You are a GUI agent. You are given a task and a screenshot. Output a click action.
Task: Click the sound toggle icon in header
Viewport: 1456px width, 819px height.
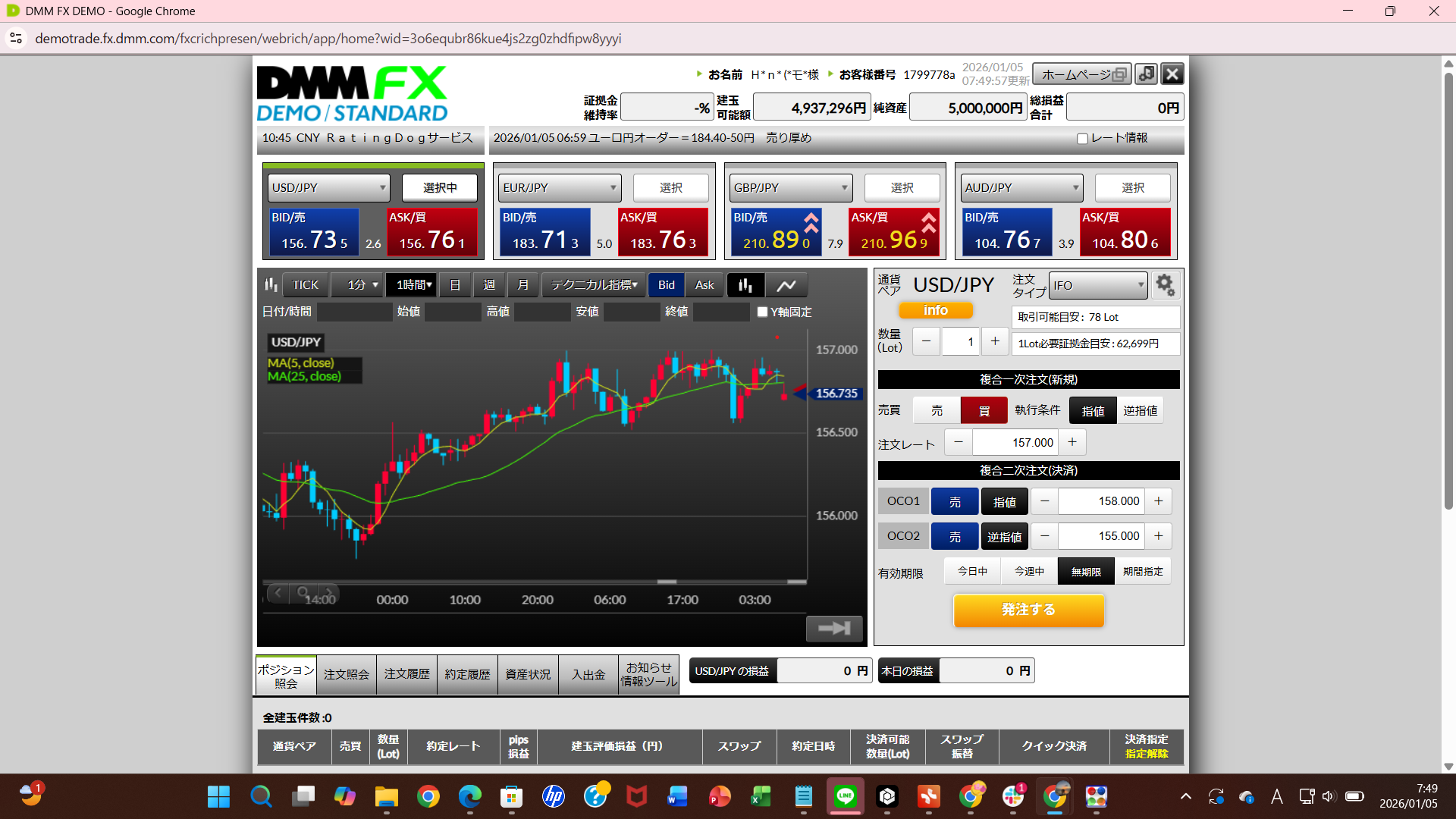coord(1147,74)
